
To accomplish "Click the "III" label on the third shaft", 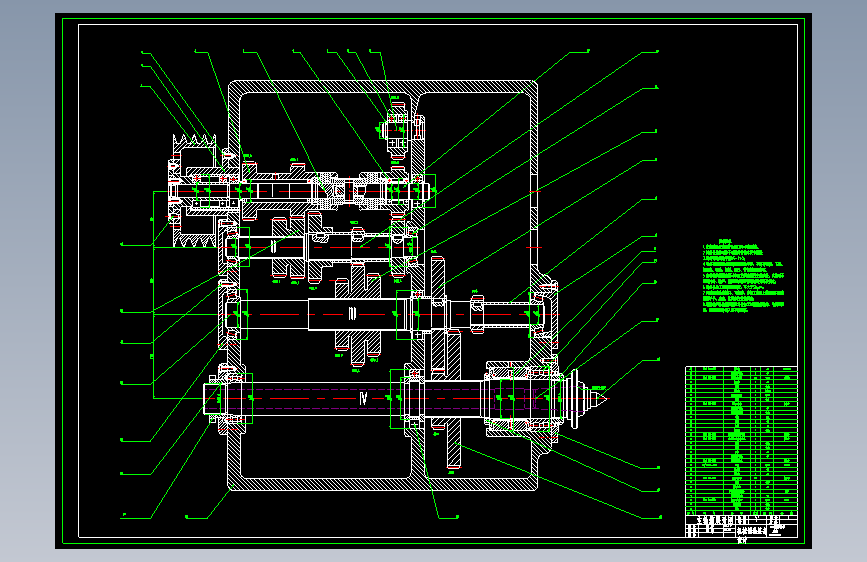I will click(x=352, y=314).
